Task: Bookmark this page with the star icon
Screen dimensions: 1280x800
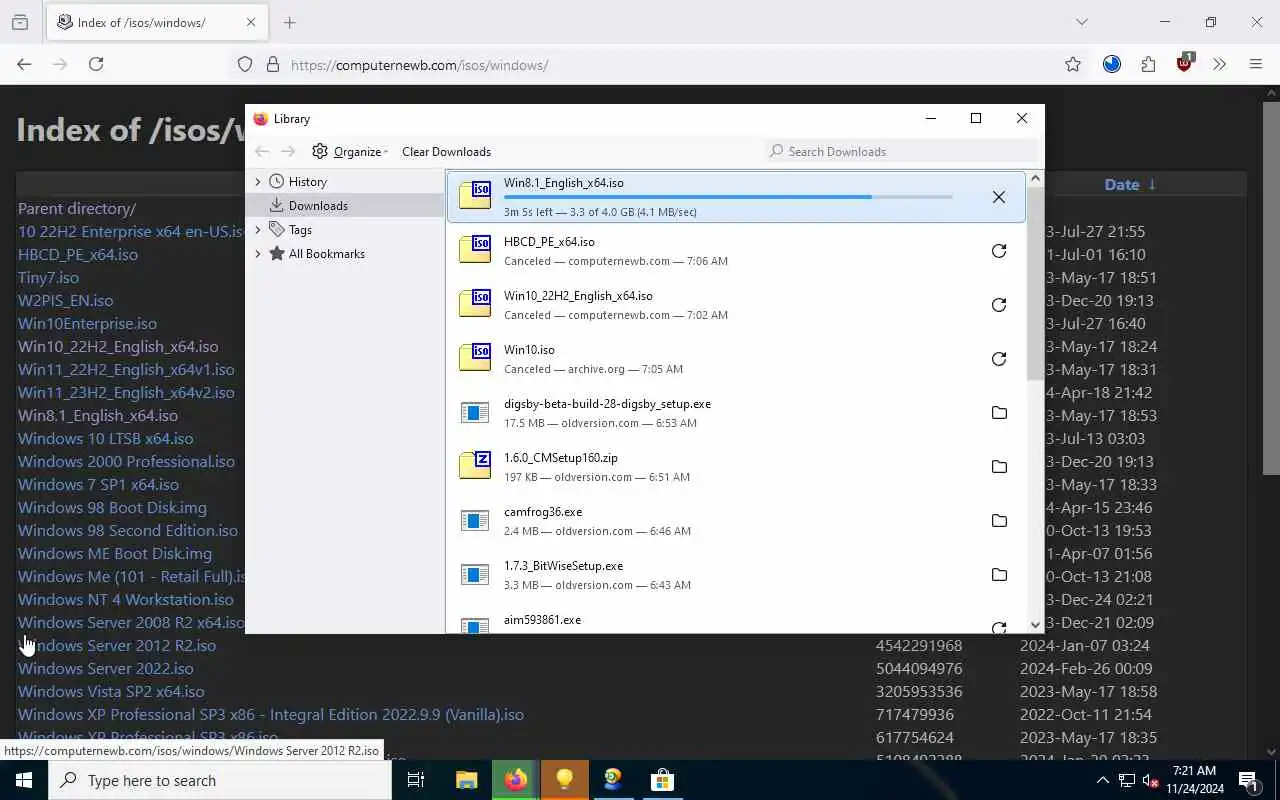Action: click(x=1073, y=65)
